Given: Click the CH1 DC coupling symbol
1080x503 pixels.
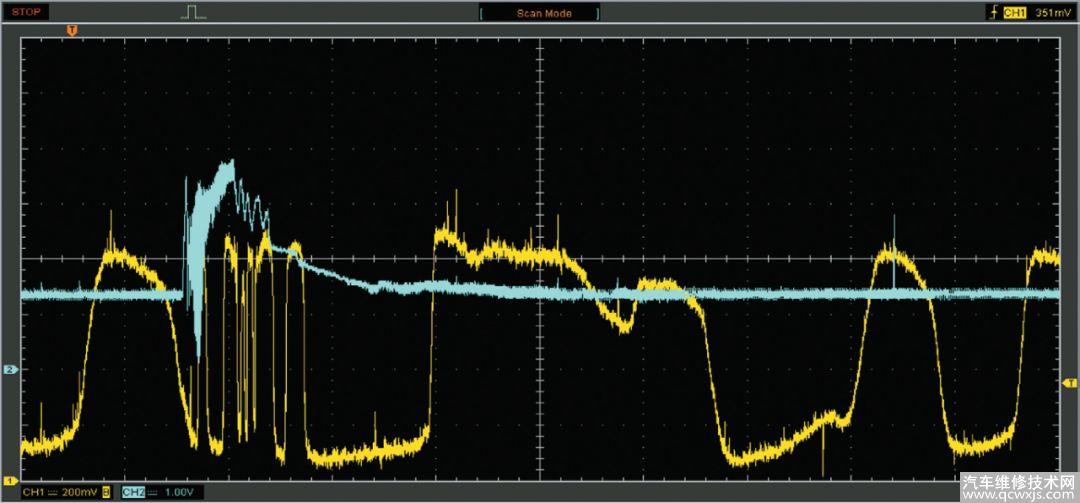Looking at the screenshot, I should [x=53, y=493].
